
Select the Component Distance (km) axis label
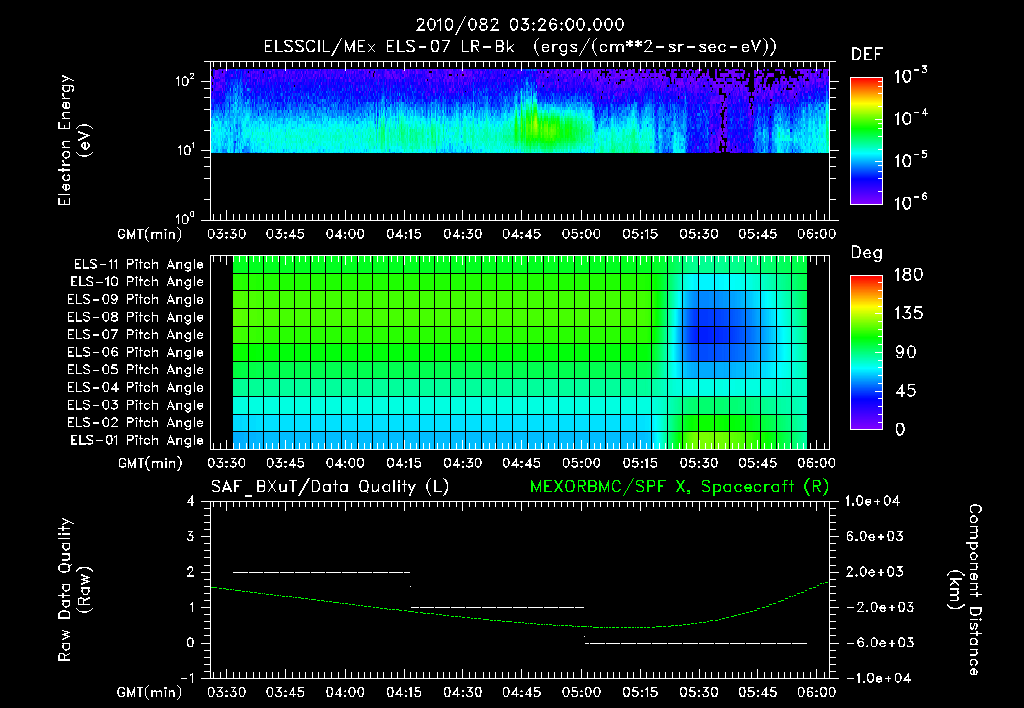965,590
